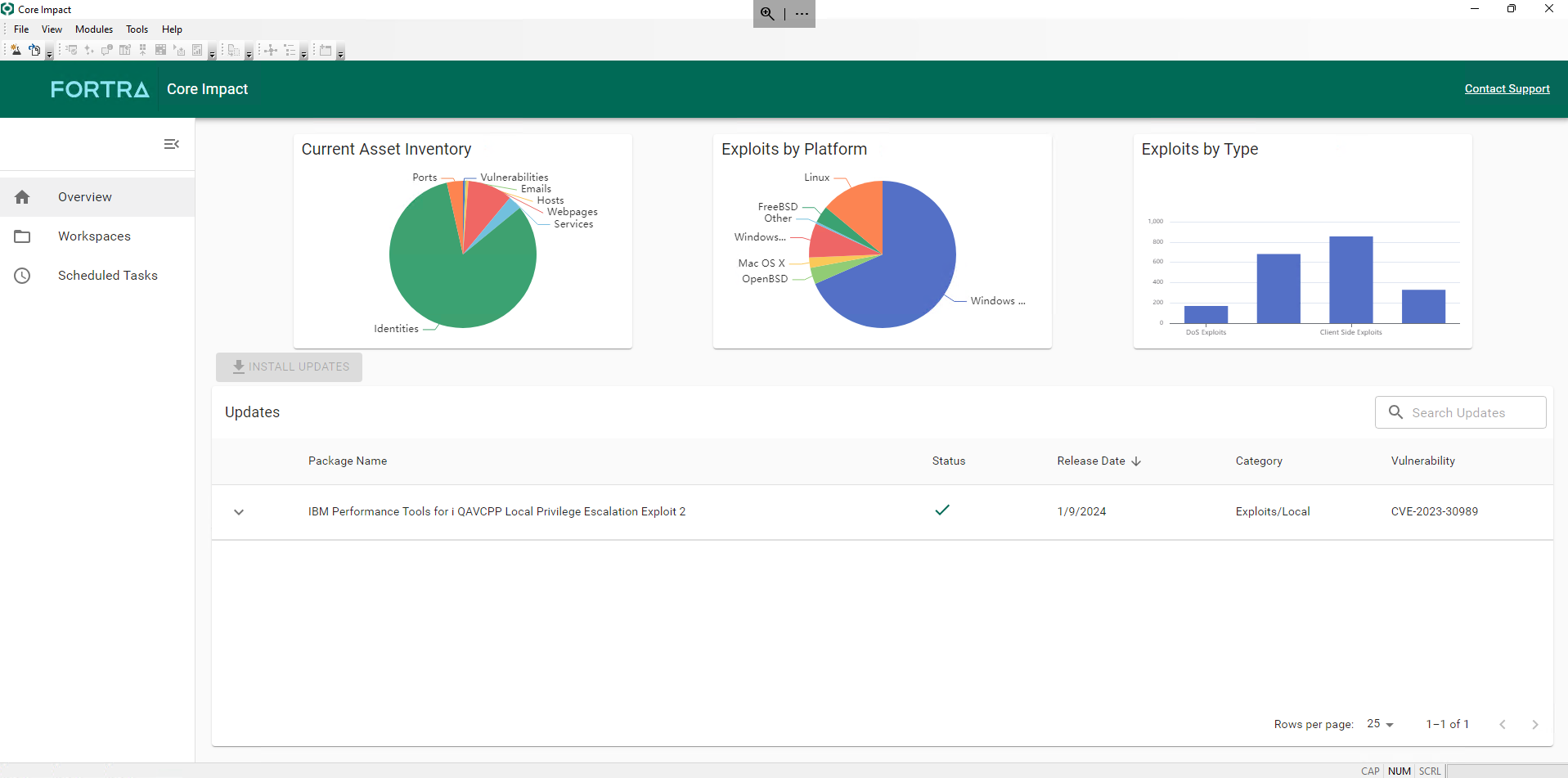Click the network node toolbar icon
Image resolution: width=1568 pixels, height=778 pixels.
pos(271,50)
